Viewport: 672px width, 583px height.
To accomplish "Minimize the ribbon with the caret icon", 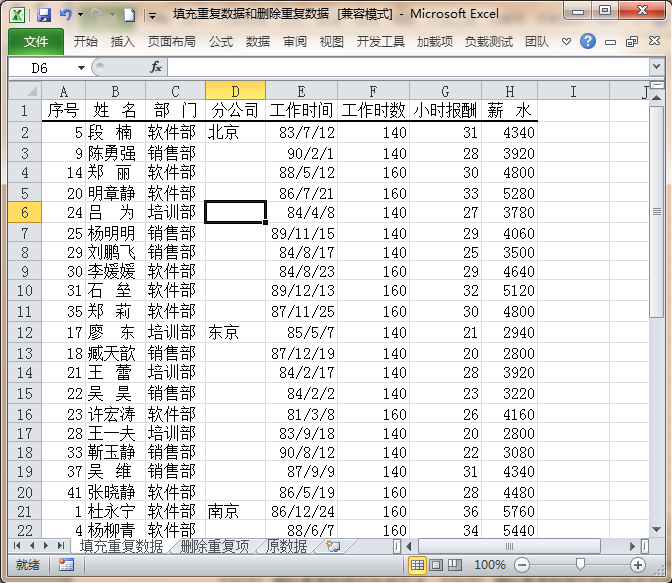I will pyautogui.click(x=567, y=42).
